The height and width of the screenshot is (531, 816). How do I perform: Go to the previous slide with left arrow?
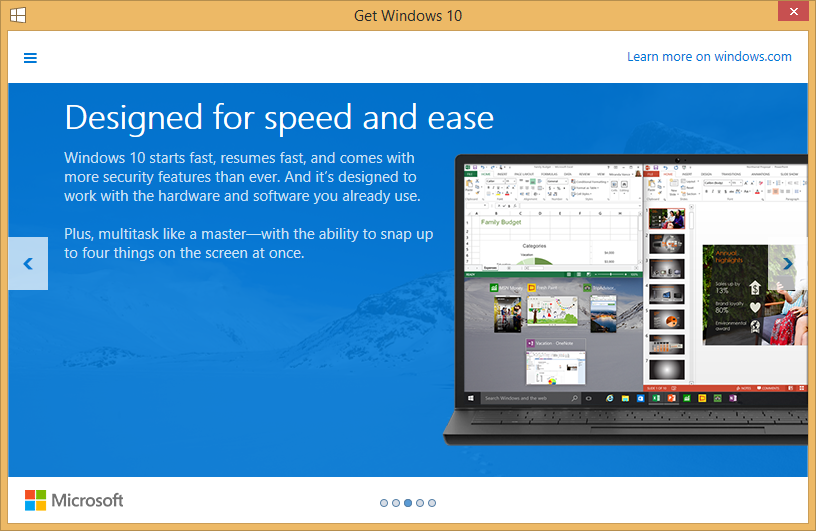pyautogui.click(x=28, y=264)
